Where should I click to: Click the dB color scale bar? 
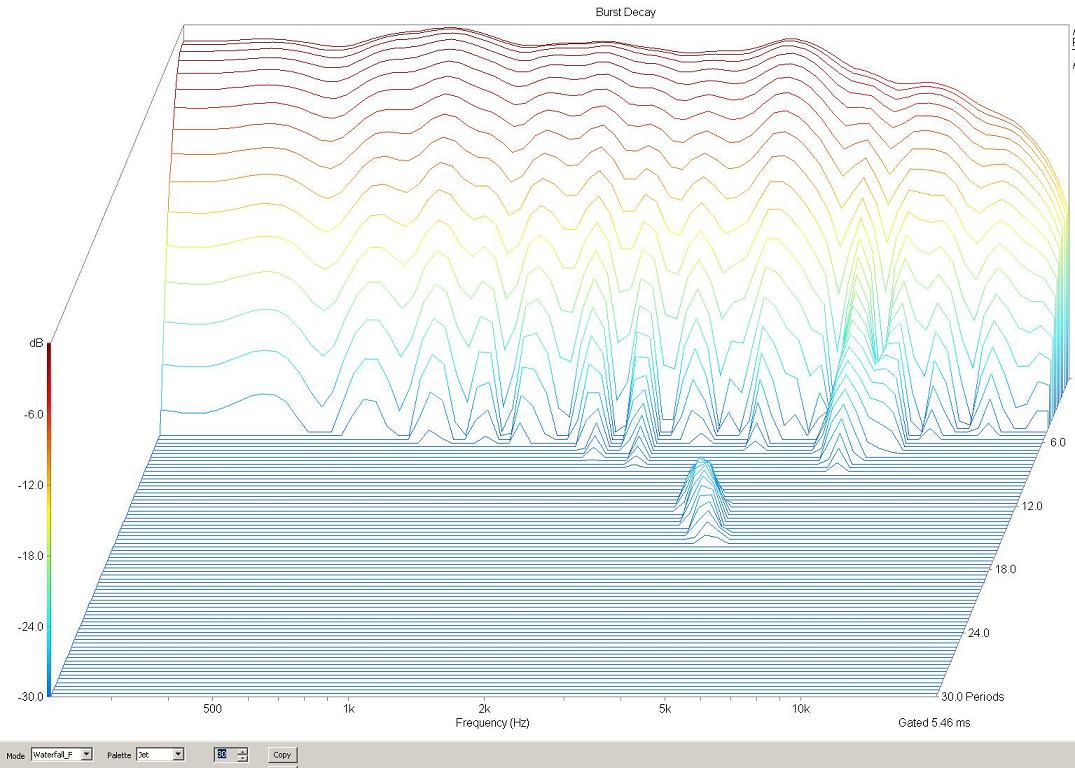(x=48, y=518)
